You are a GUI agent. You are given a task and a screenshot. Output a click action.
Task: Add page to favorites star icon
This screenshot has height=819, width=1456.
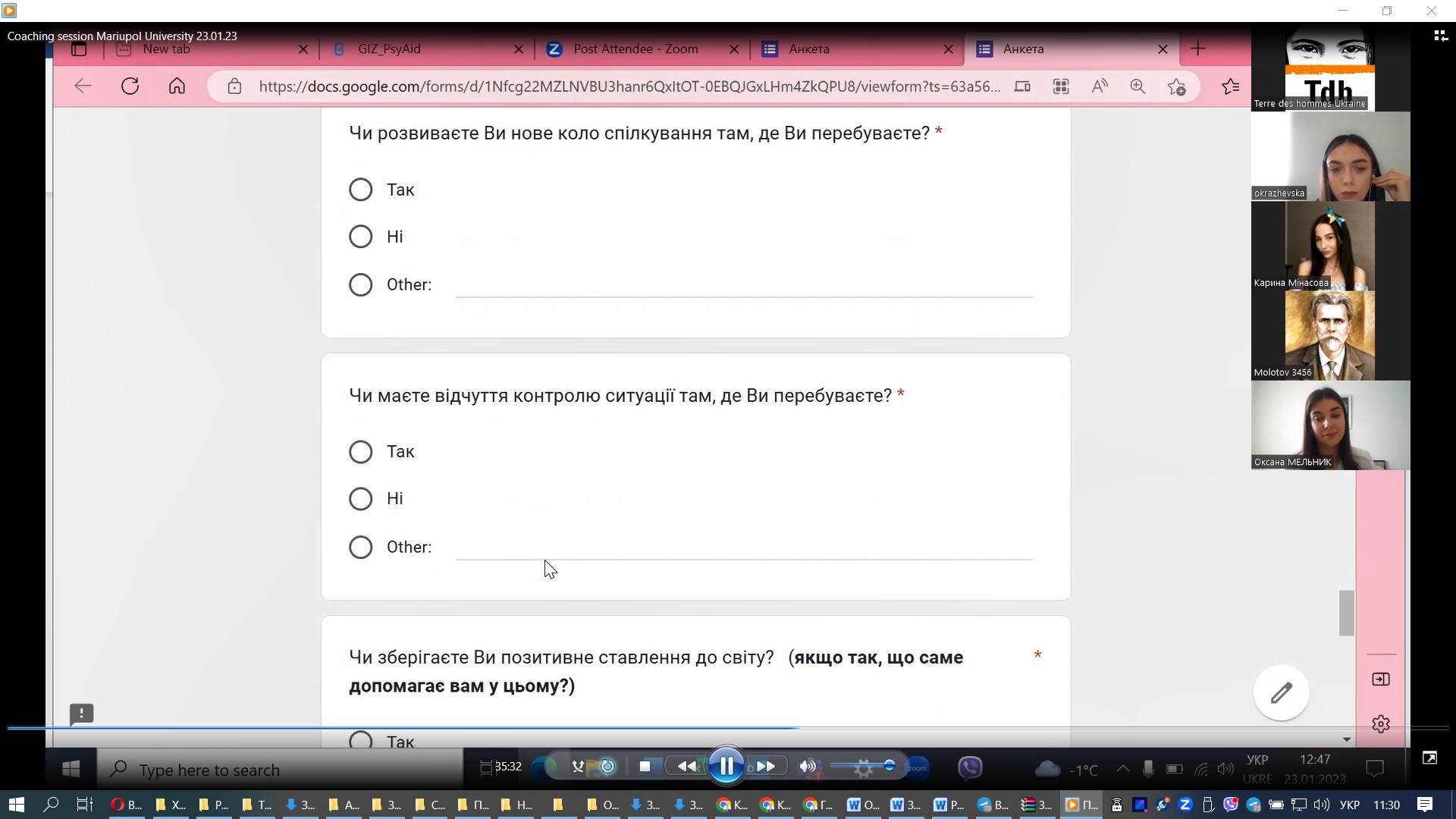[1176, 86]
